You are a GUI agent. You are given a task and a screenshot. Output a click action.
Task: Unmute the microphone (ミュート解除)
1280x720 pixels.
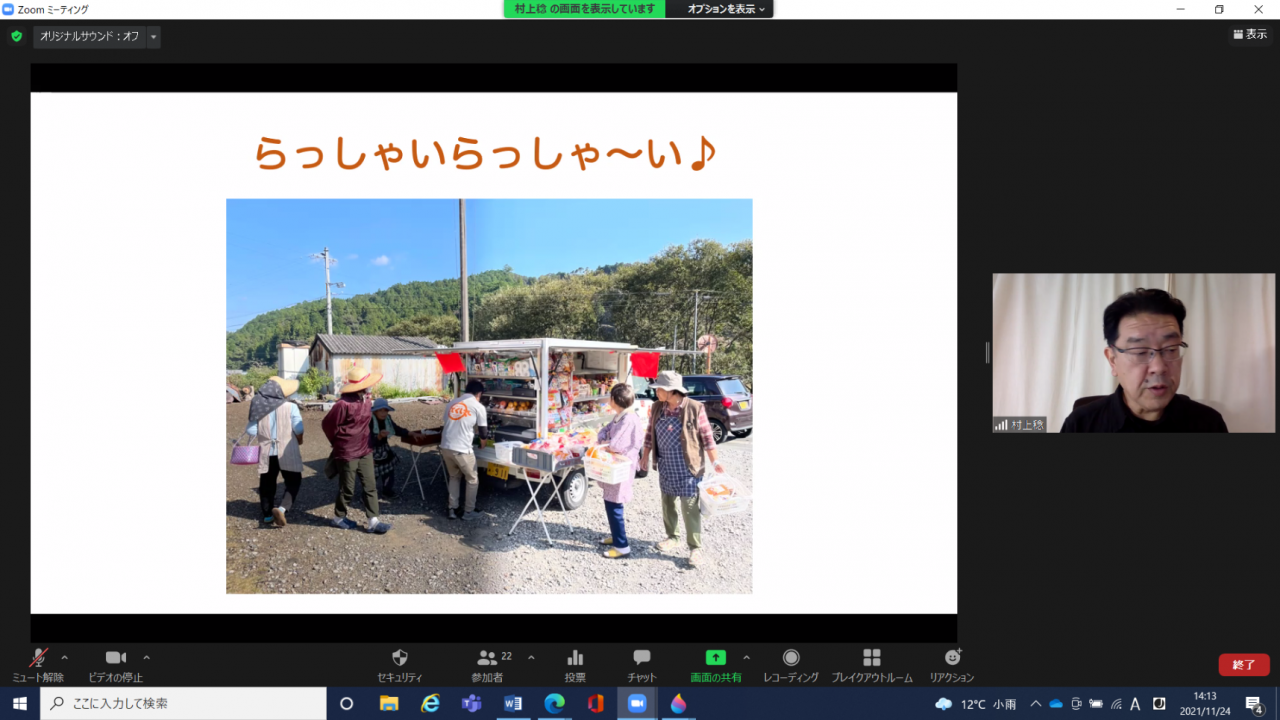pos(38,658)
